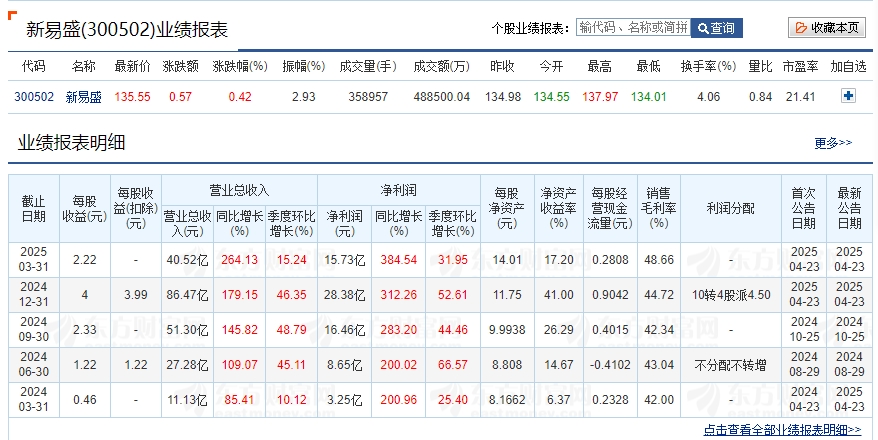
Task: Click net profit cell 15.73亿
Action: pos(344,260)
